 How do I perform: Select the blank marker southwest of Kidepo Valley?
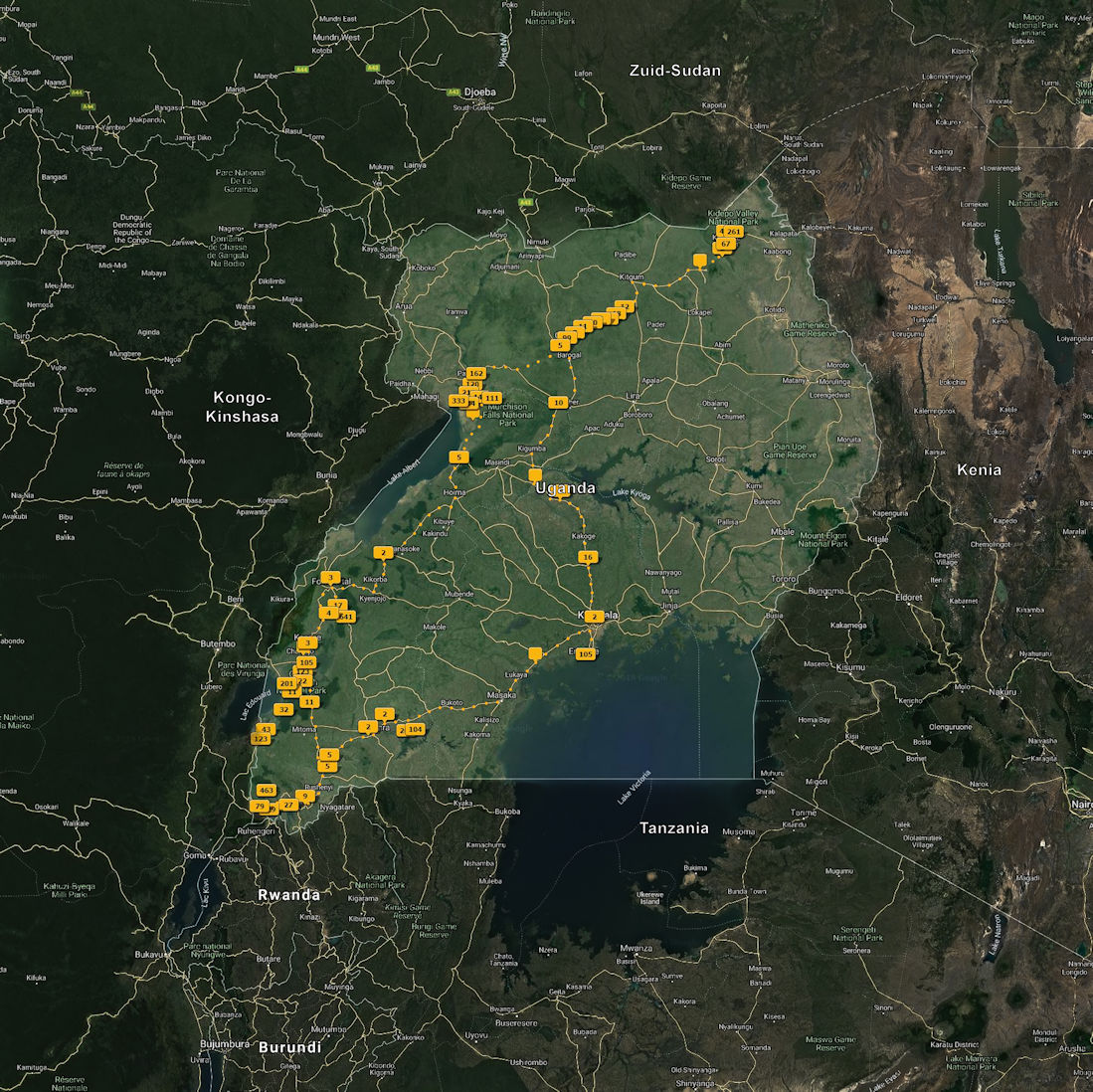(700, 260)
